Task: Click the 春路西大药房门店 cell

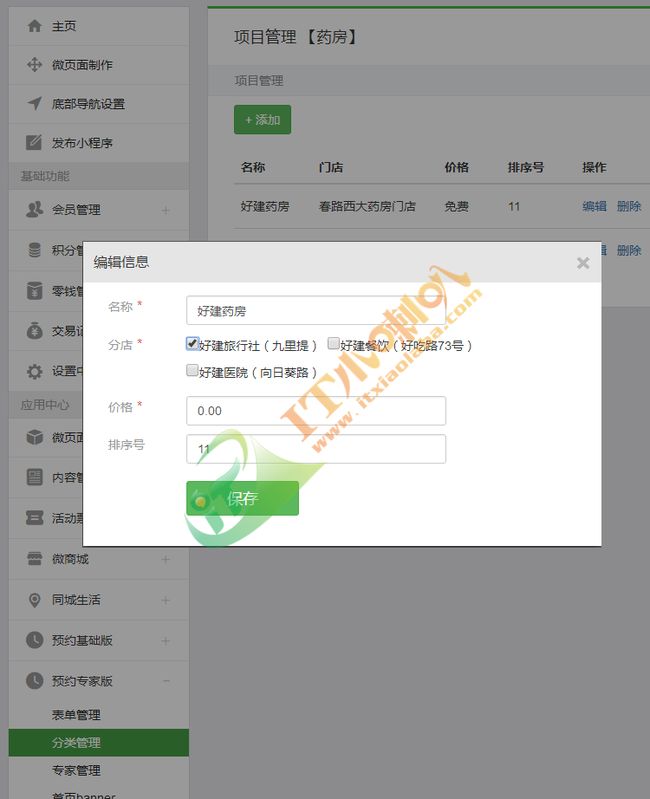Action: pyautogui.click(x=367, y=206)
